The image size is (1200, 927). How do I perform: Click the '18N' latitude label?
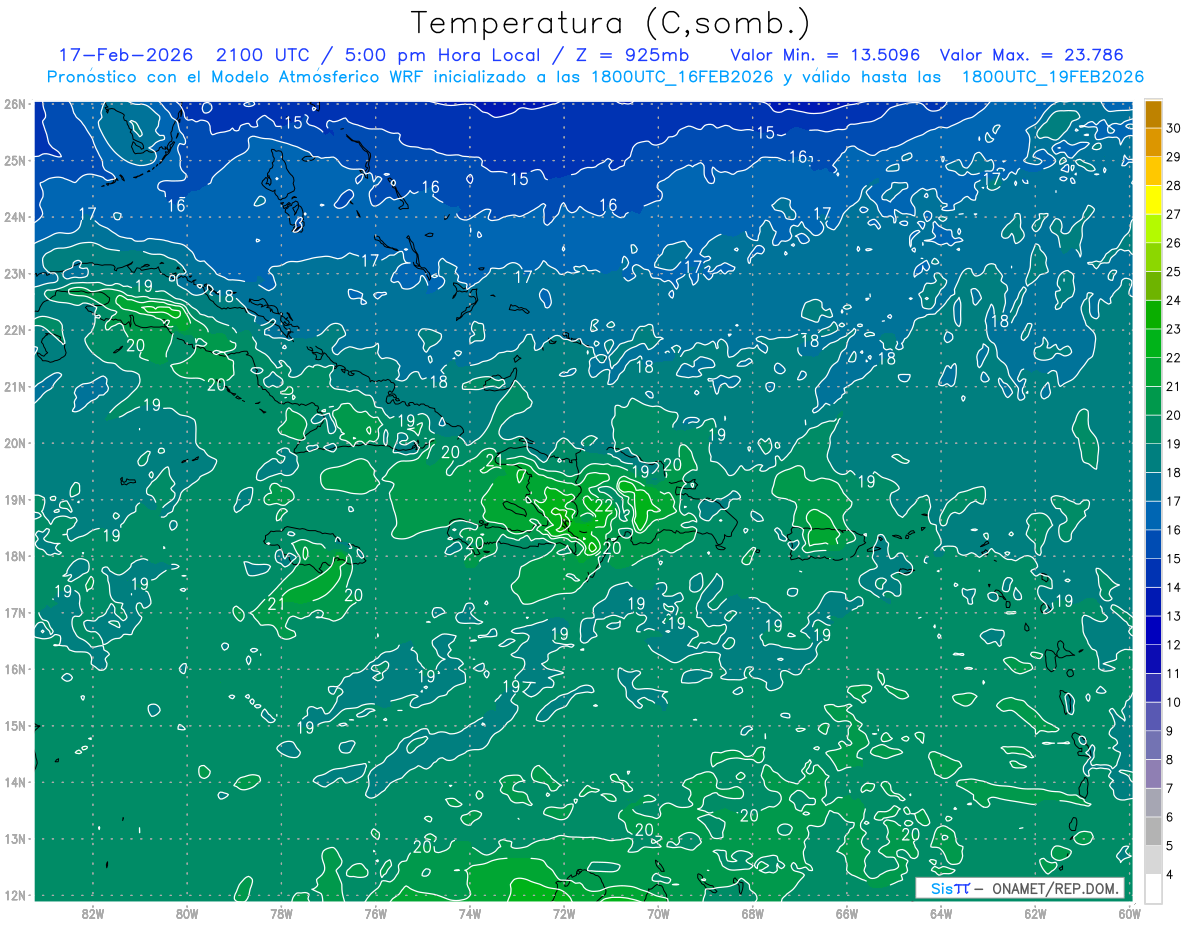tap(15, 556)
